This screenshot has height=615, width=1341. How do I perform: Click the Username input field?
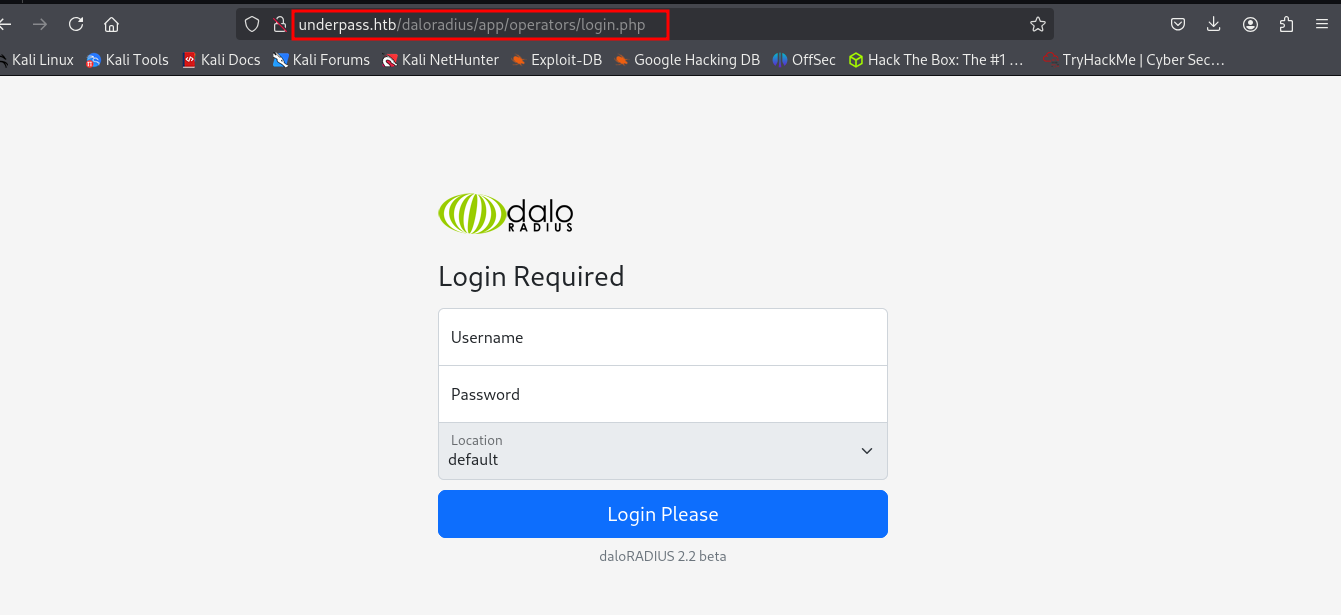click(662, 337)
